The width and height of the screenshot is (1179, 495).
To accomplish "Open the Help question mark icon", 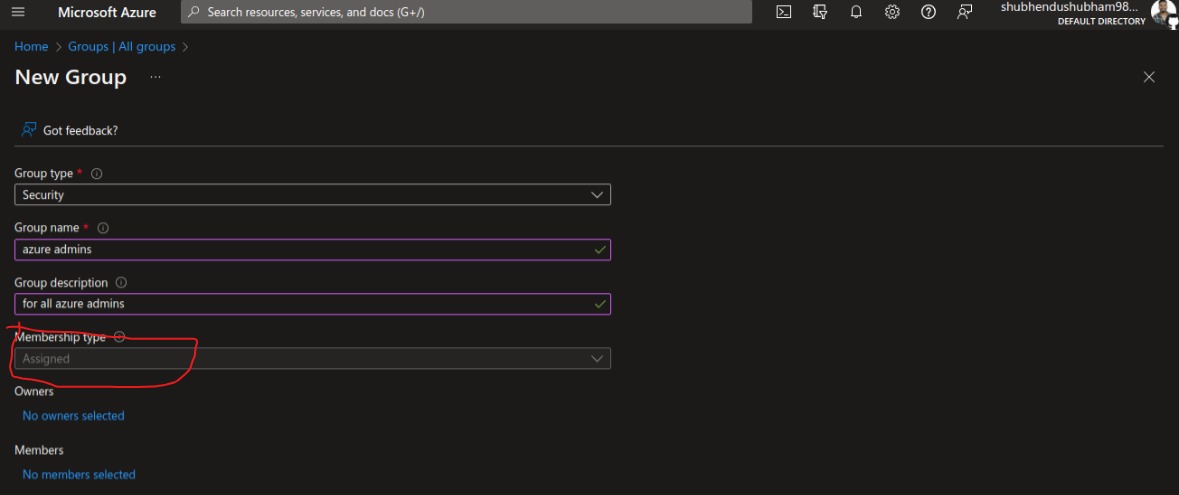I will point(928,12).
